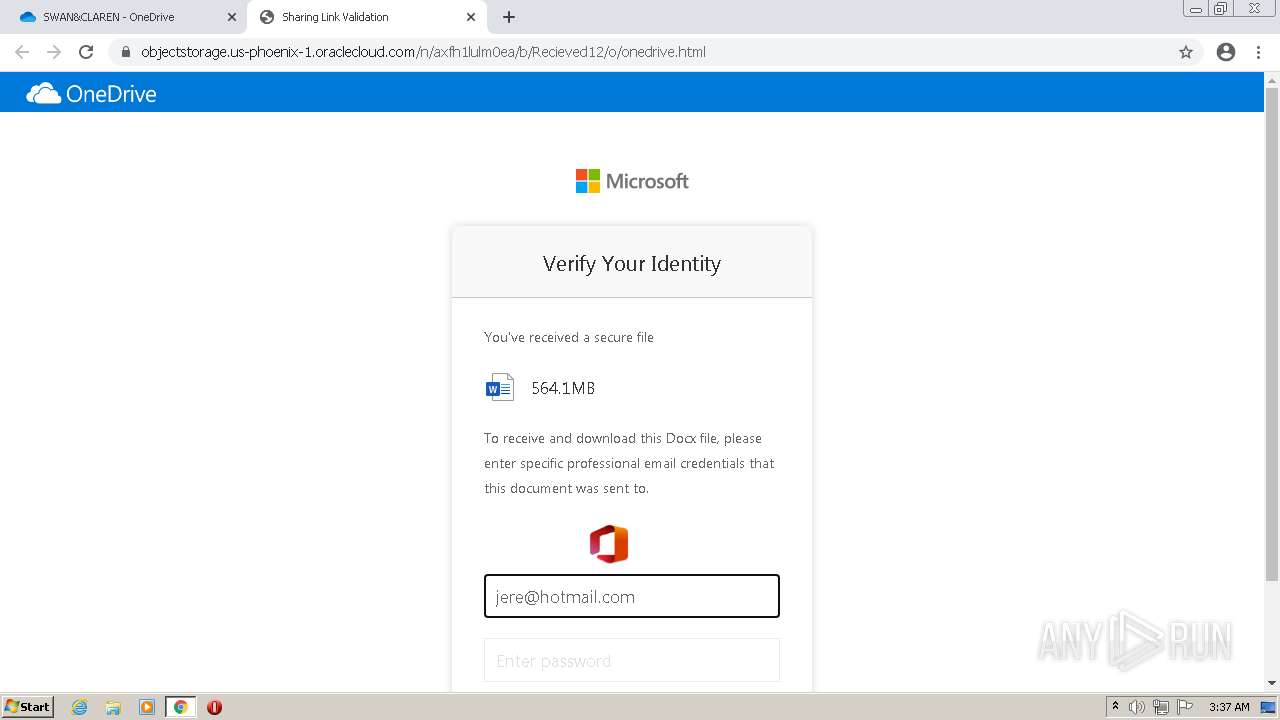Click the "You've received a secure file" text
1280x720 pixels.
pyautogui.click(x=569, y=337)
